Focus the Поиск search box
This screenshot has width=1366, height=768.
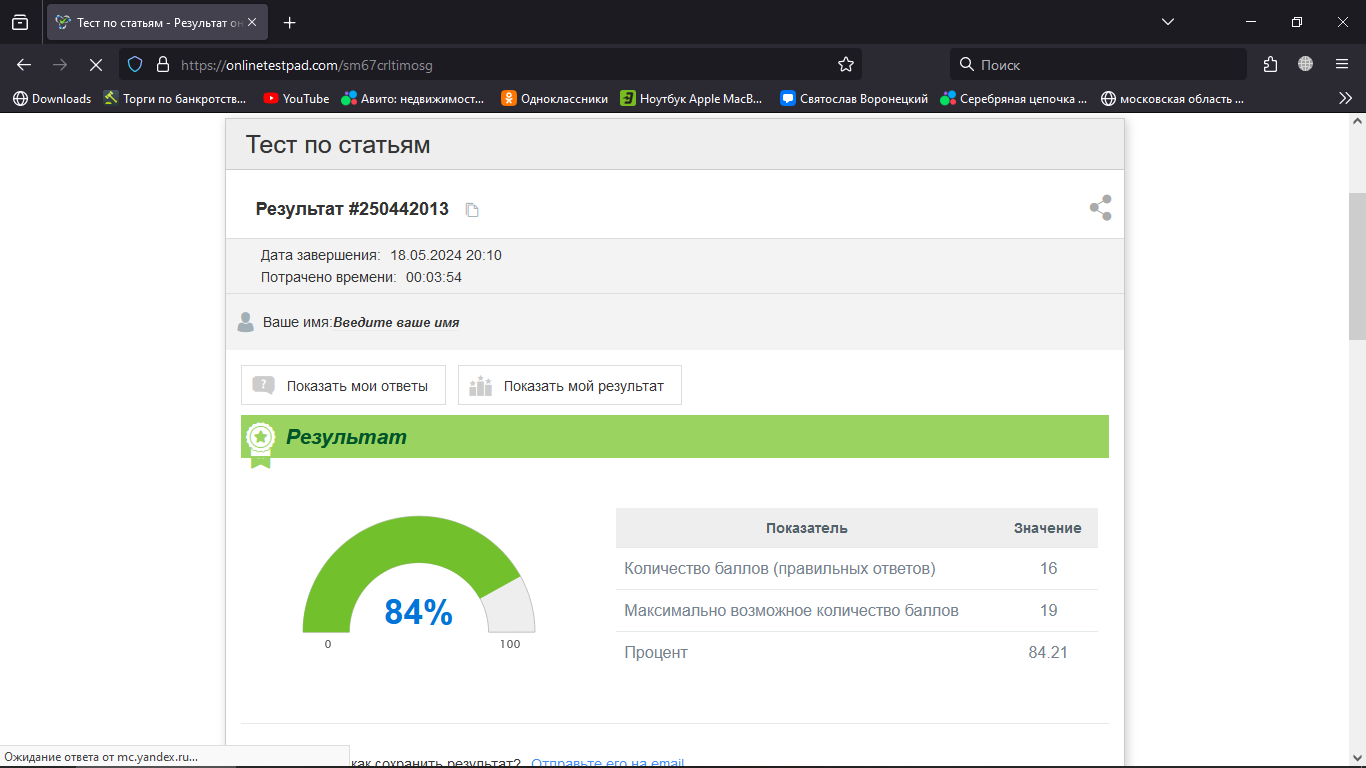coord(1098,64)
